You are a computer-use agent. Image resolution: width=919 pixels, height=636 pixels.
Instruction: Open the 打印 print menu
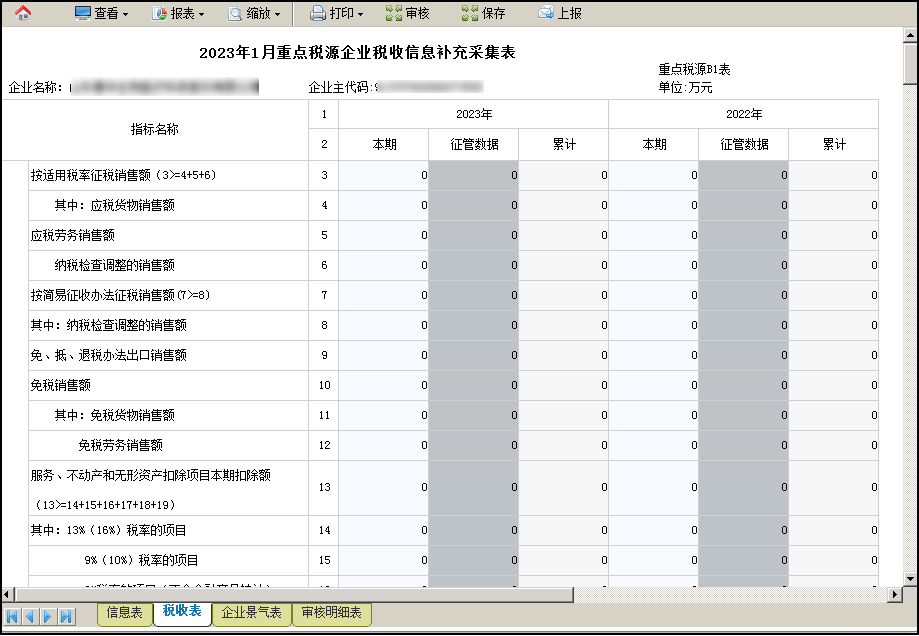336,13
